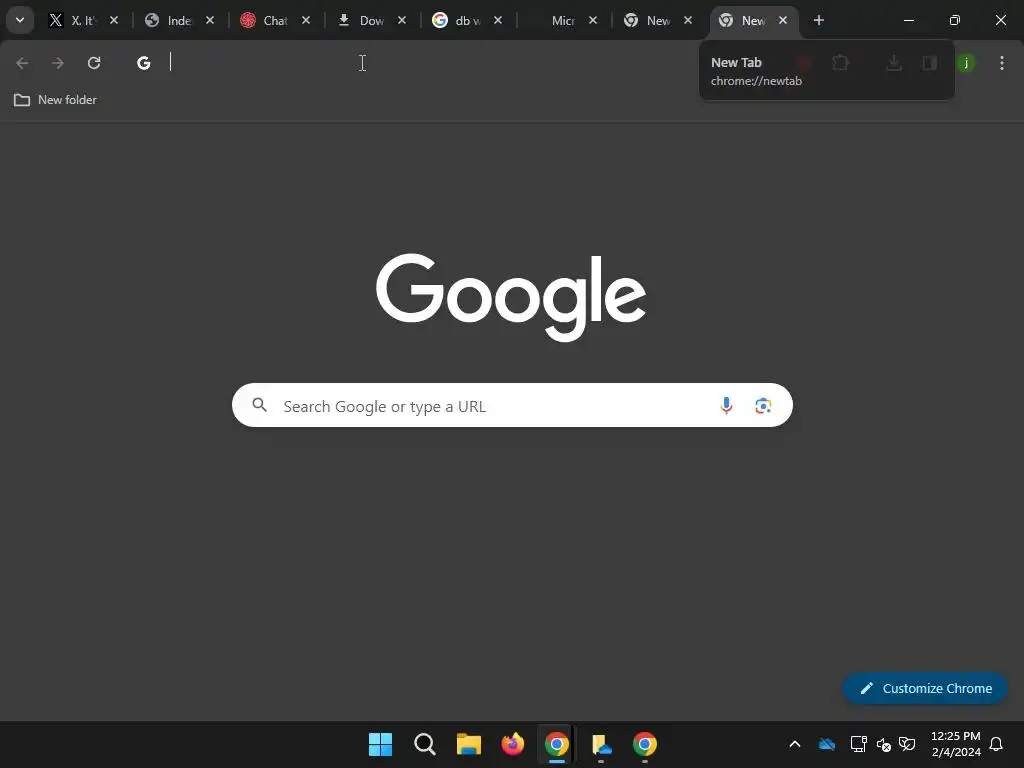Open network status tray icon

pos(858,744)
